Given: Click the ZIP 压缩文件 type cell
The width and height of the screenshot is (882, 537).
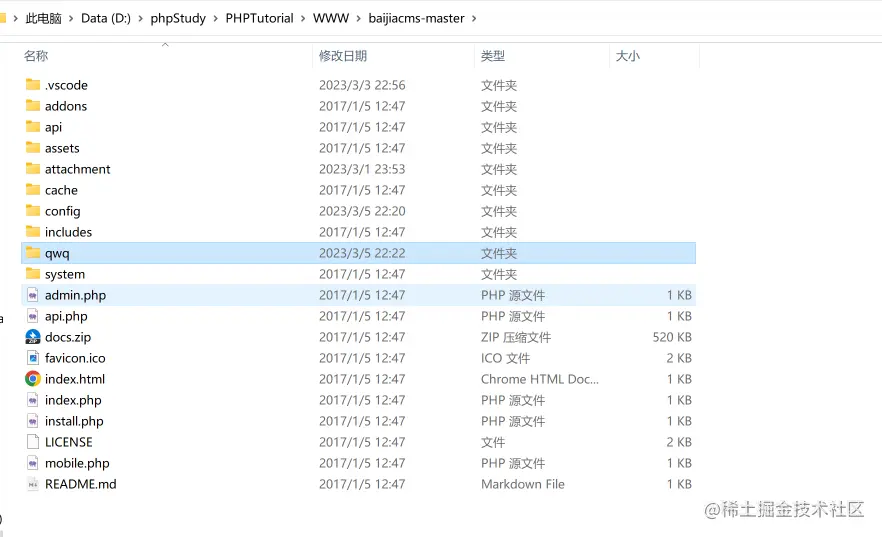Looking at the screenshot, I should click(516, 337).
